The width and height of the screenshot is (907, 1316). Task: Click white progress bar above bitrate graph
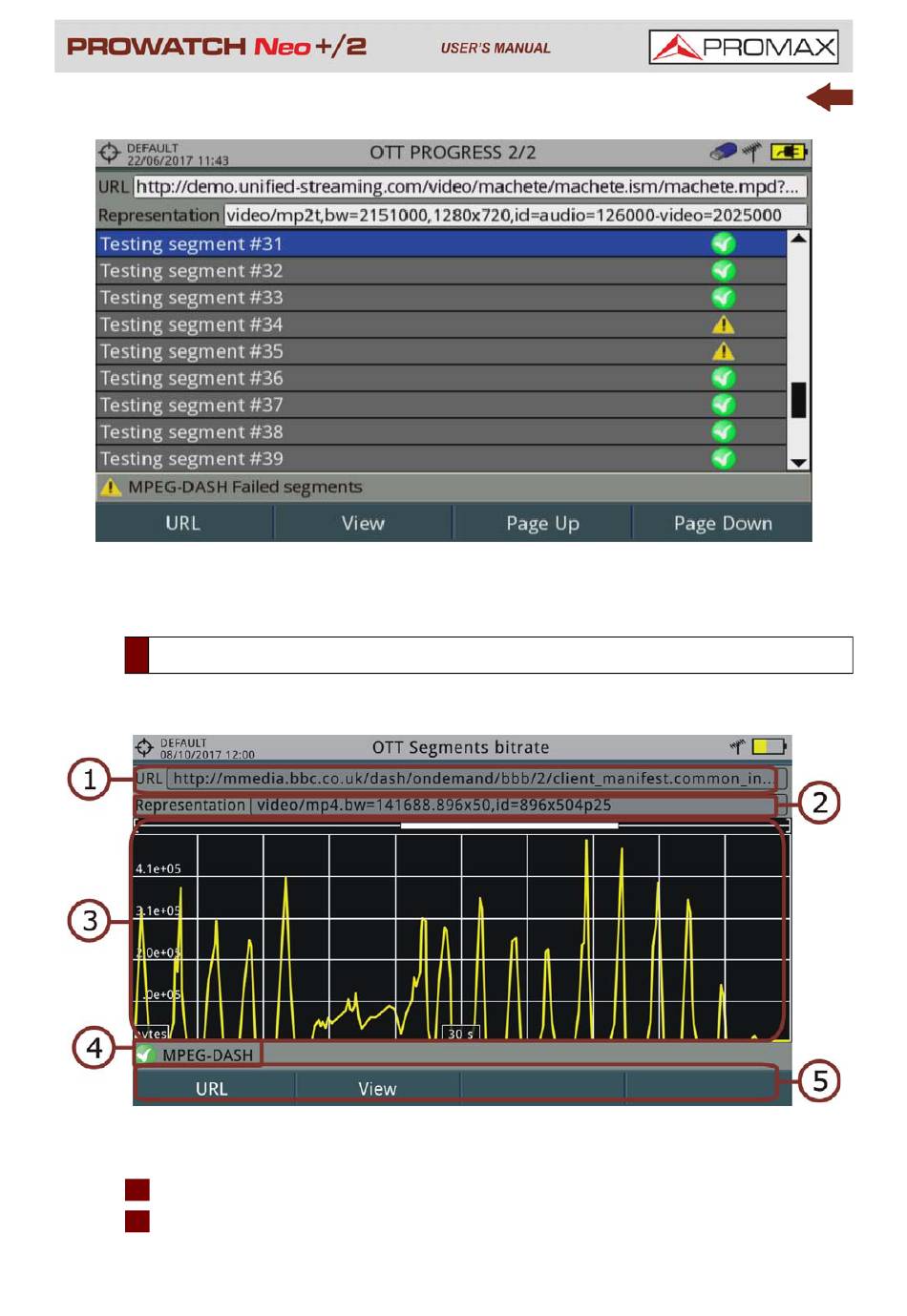pos(510,825)
